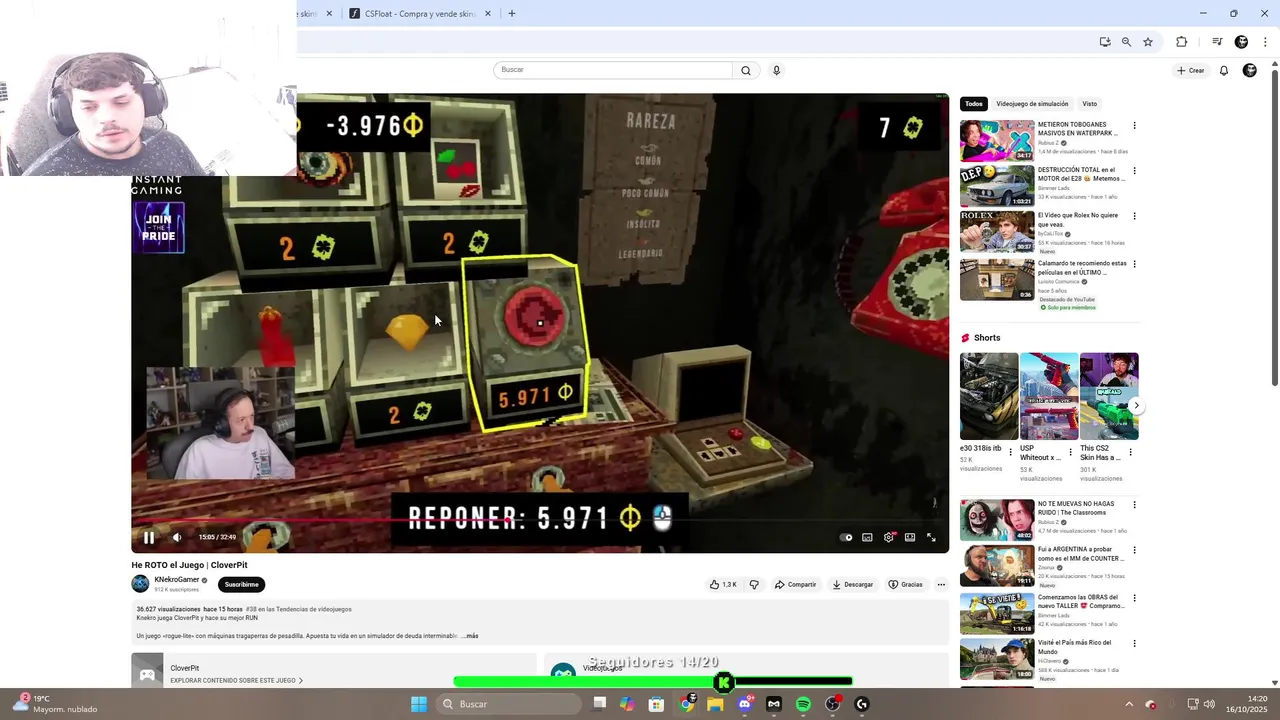Viewport: 1280px width, 720px height.
Task: Open the three-dot menu beside Gracias
Action: [x=941, y=584]
